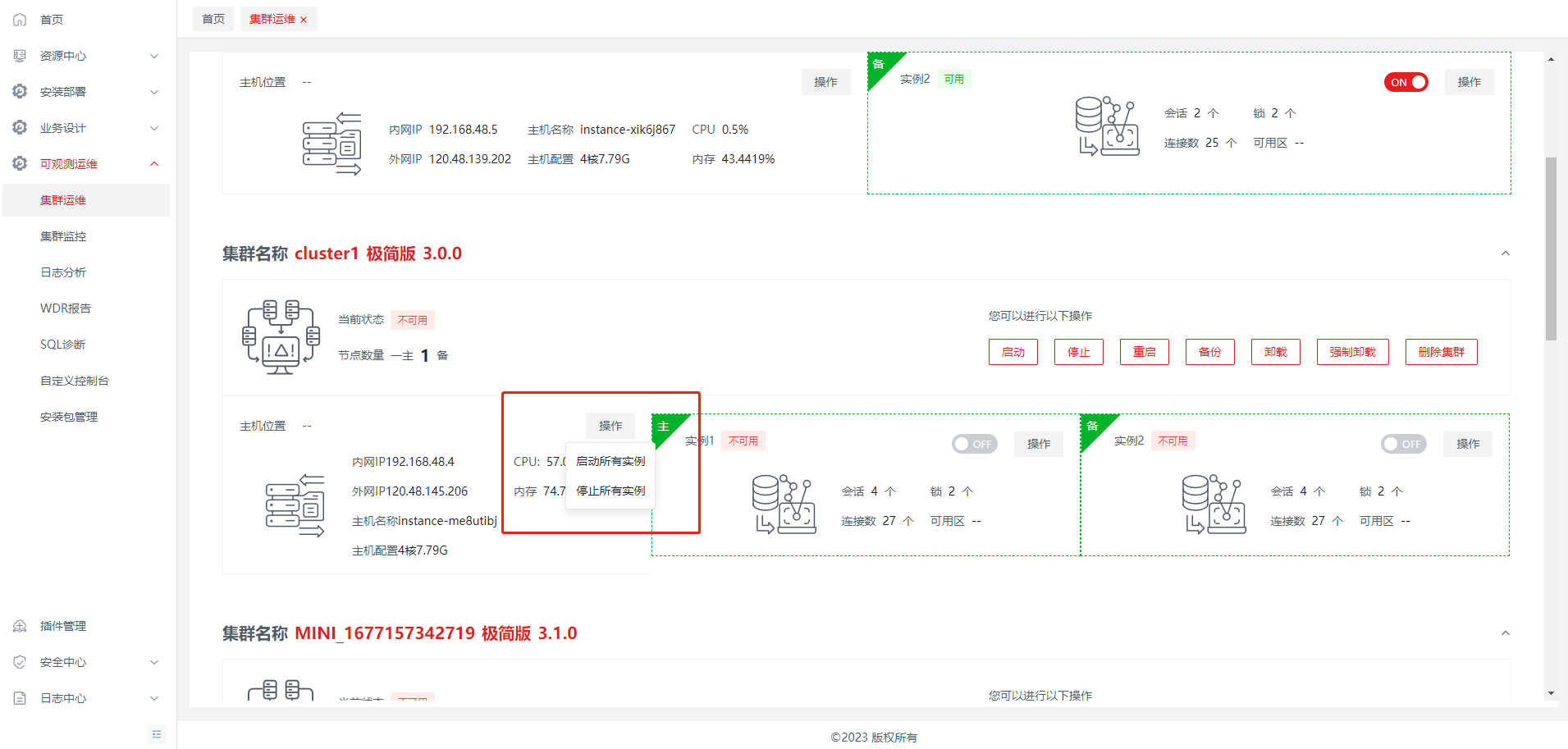Enable the OFF switch for cluster1 实例2
1568x749 pixels.
1403,444
